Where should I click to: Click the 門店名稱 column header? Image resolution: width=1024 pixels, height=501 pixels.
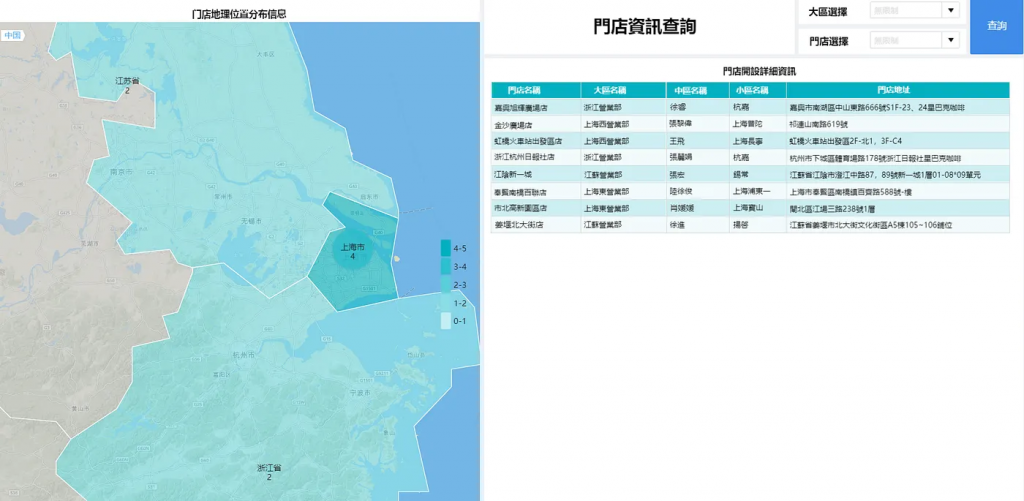coord(536,90)
